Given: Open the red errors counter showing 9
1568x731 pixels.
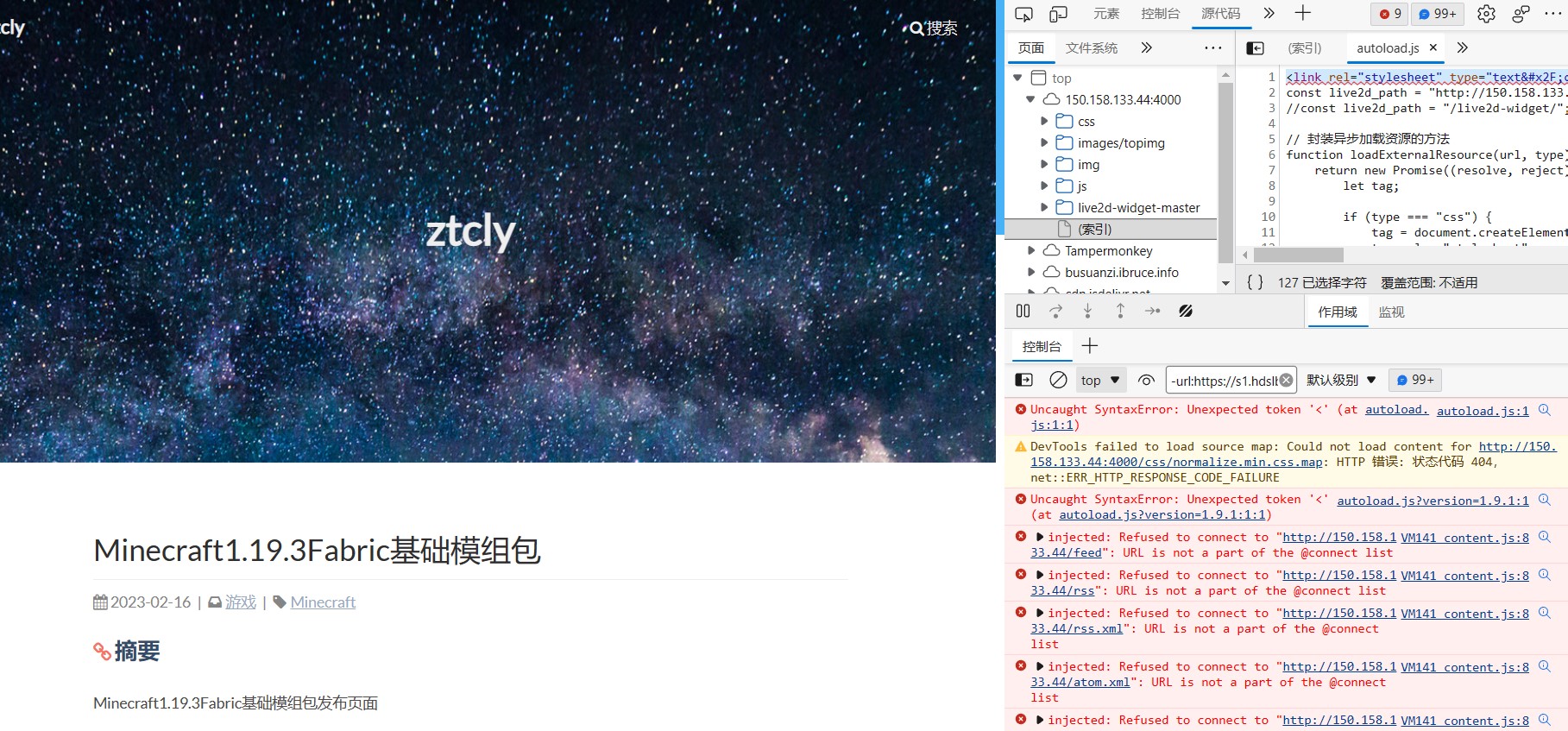Looking at the screenshot, I should [1389, 14].
